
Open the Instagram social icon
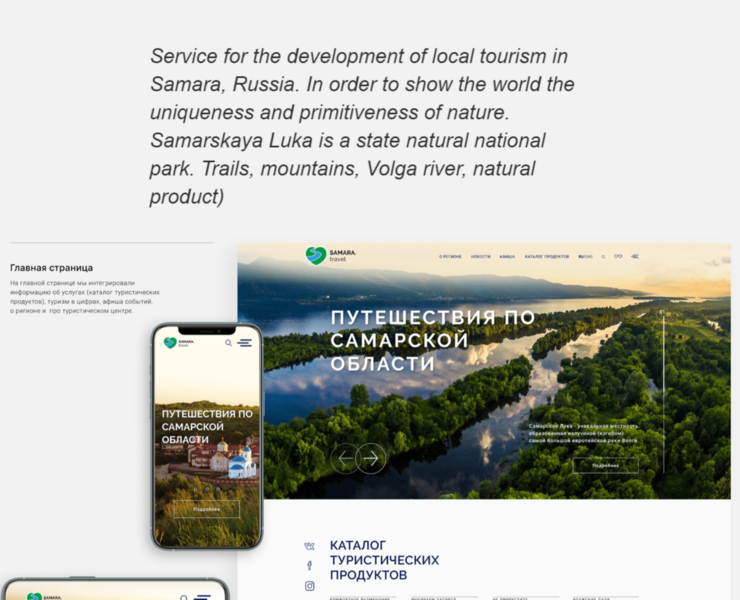pos(310,586)
